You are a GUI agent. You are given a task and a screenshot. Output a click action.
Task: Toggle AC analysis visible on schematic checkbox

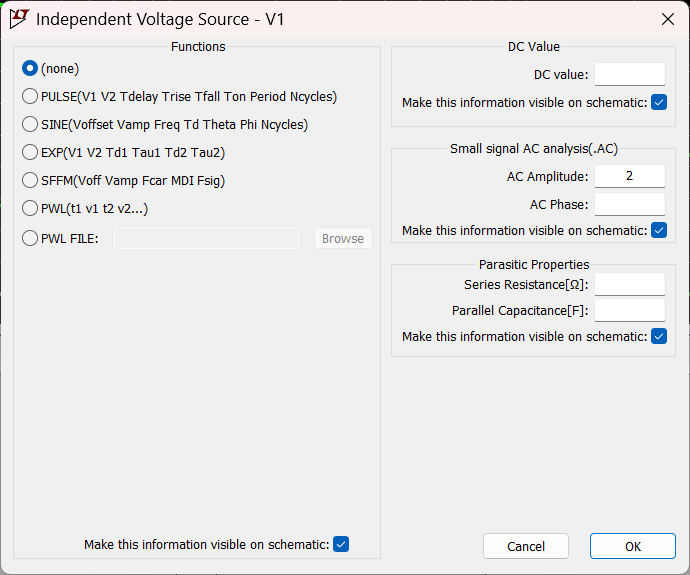coord(658,231)
